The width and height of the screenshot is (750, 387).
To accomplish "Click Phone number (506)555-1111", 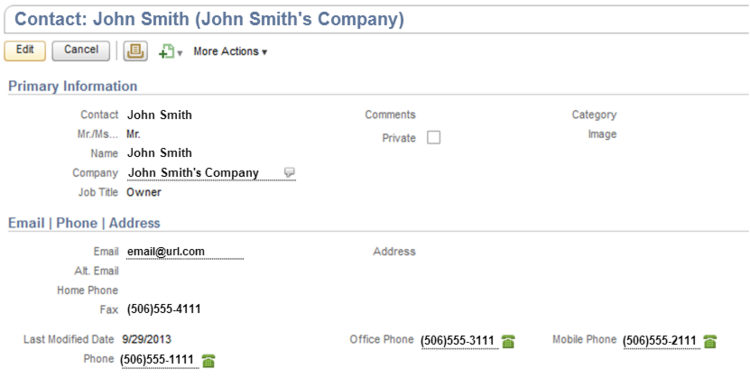I will coord(157,359).
